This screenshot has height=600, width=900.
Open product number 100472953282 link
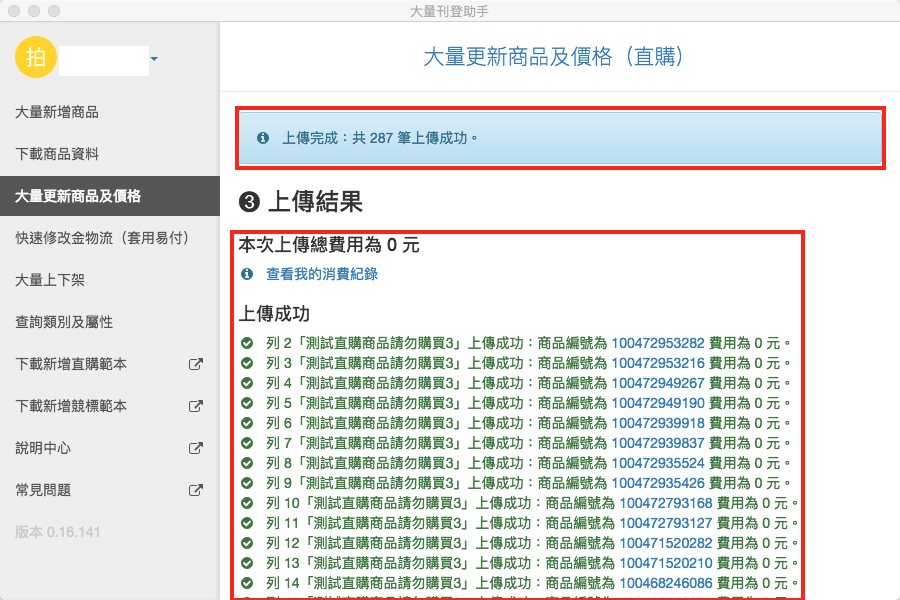pos(658,343)
